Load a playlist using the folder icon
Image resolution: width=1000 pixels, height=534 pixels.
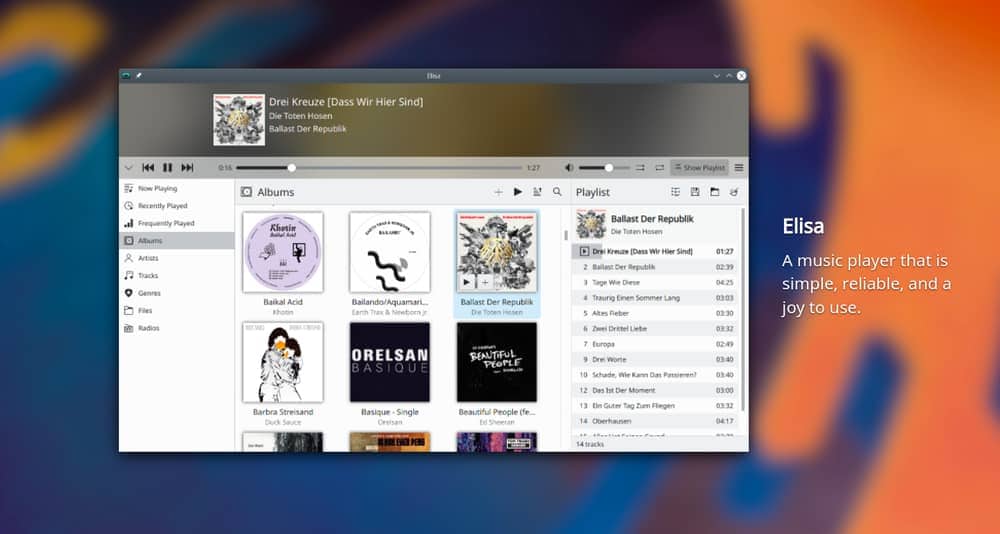click(x=715, y=192)
